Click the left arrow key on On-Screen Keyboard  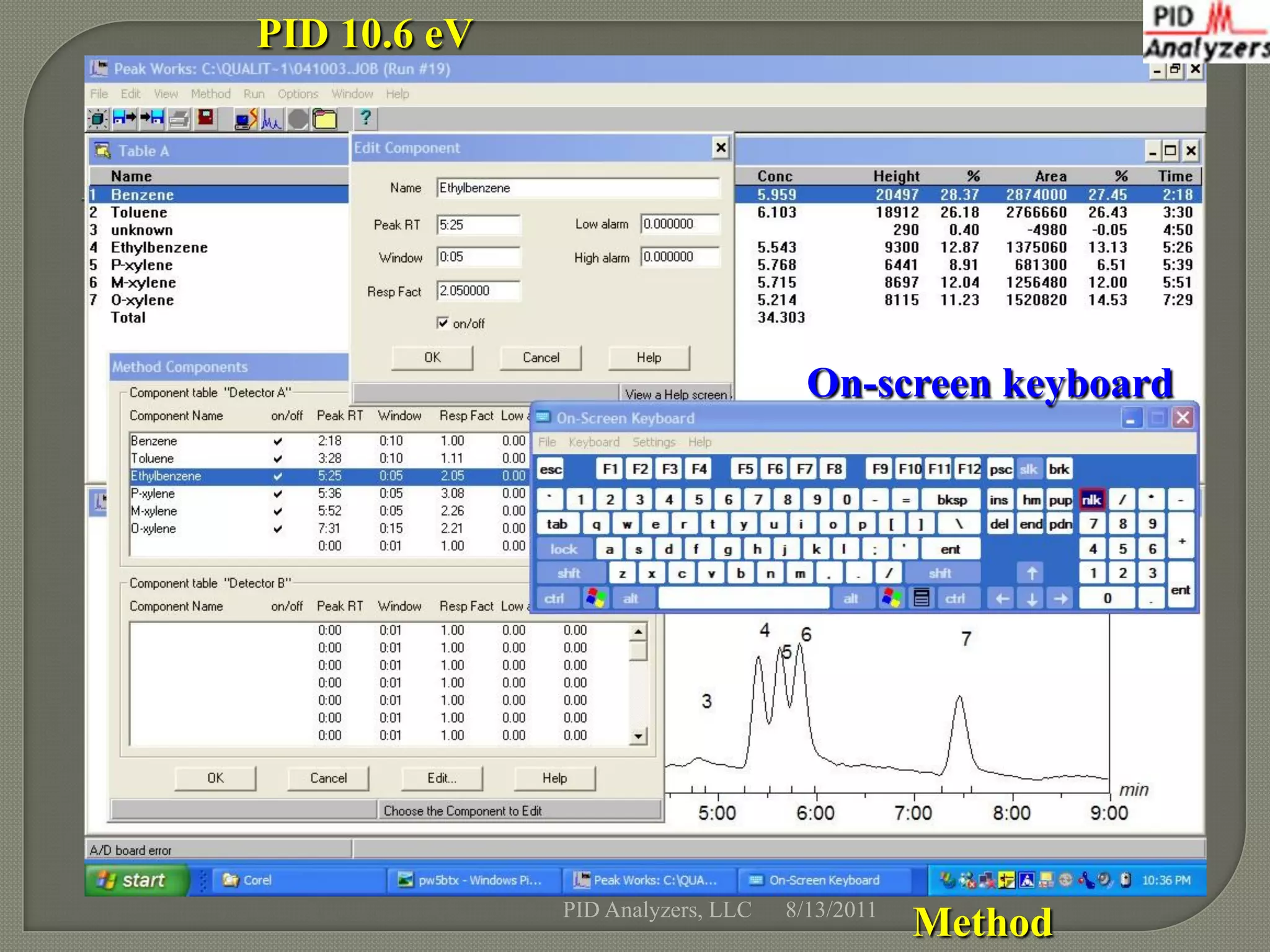tap(1002, 599)
